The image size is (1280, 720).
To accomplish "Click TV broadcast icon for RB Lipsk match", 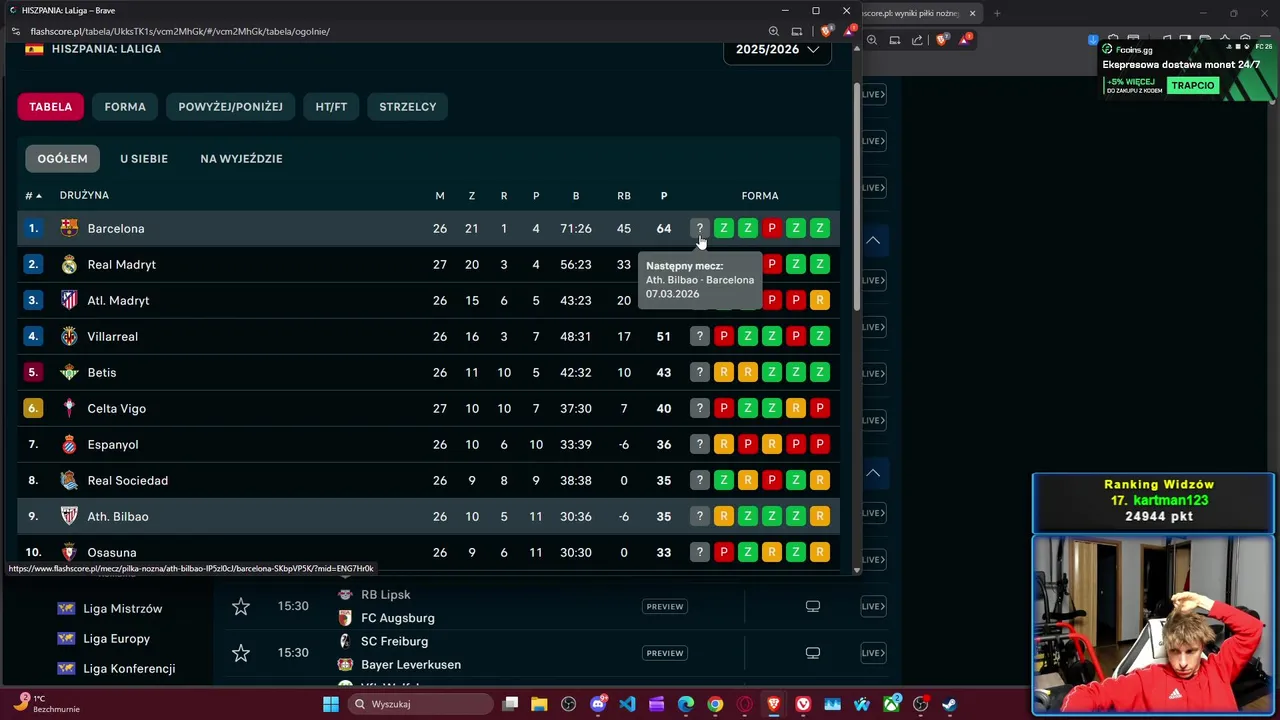I will tap(813, 606).
